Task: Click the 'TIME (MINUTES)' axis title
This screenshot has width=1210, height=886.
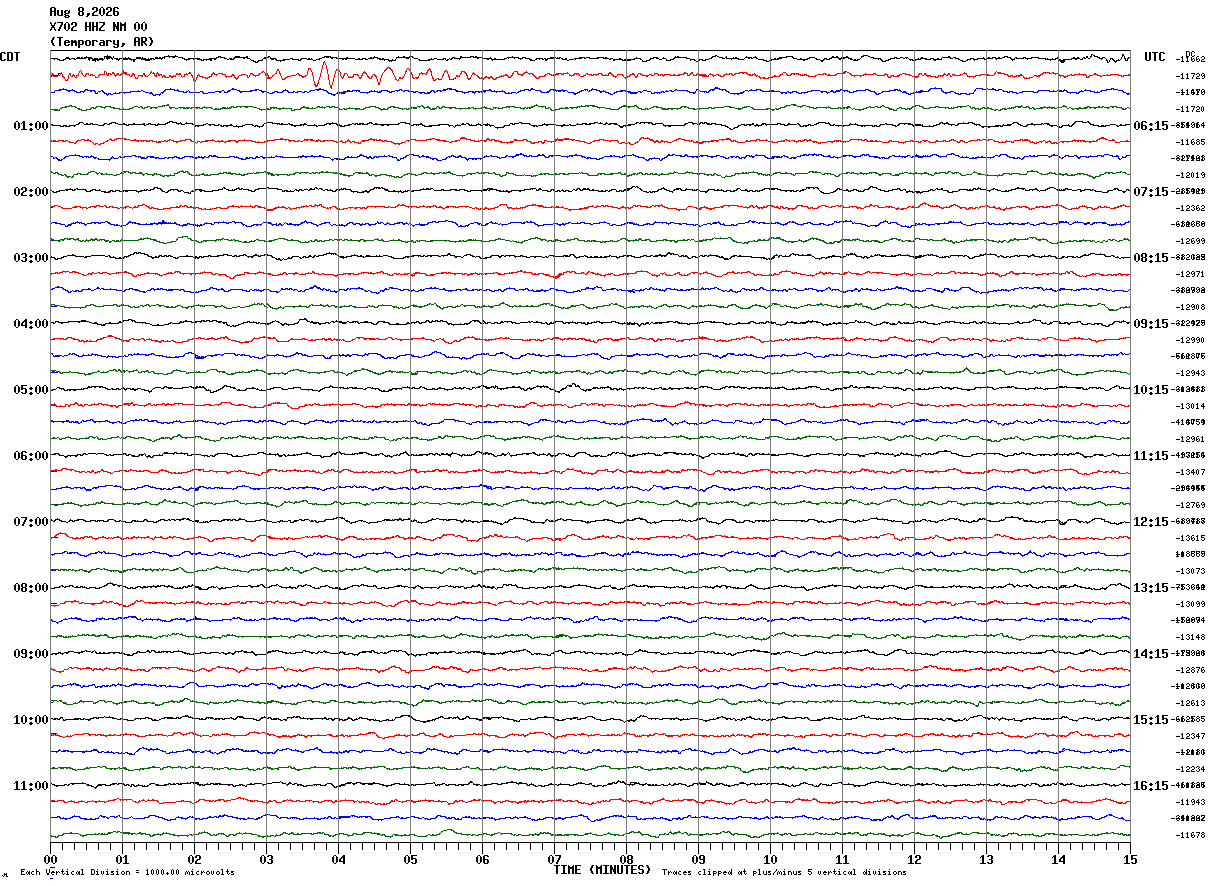Action: [602, 870]
